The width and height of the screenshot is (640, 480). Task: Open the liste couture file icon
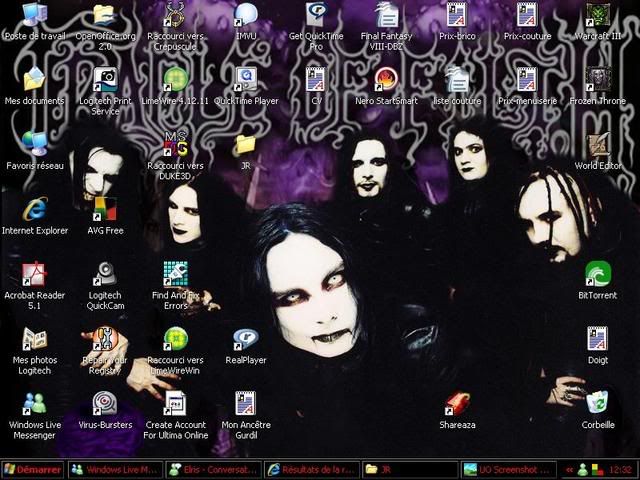click(x=457, y=80)
